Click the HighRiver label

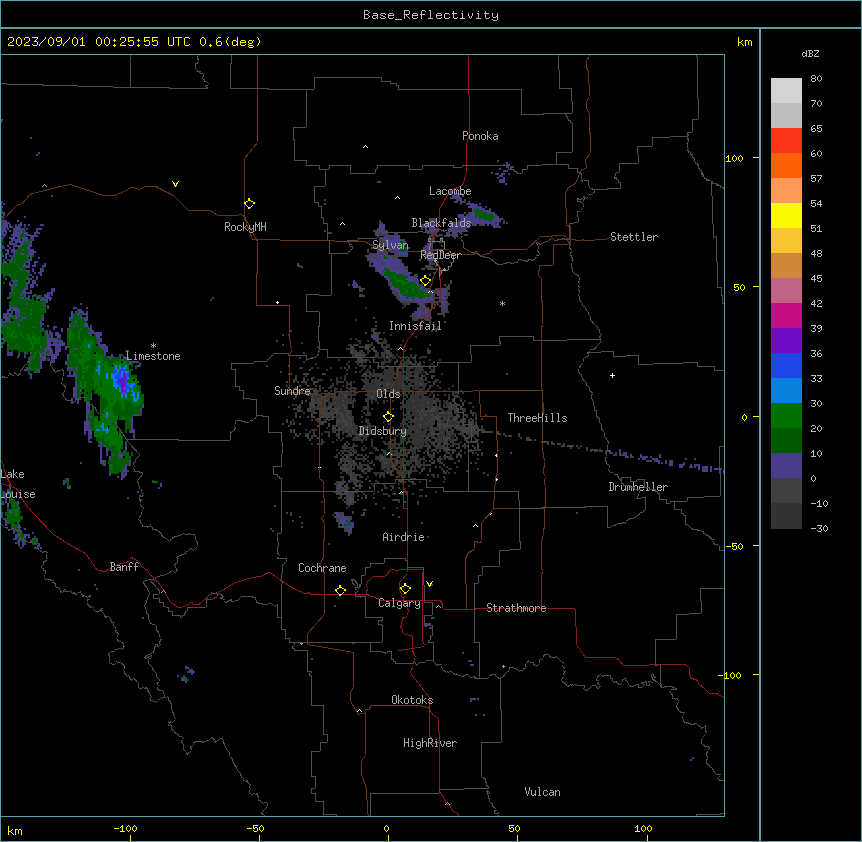click(x=430, y=743)
